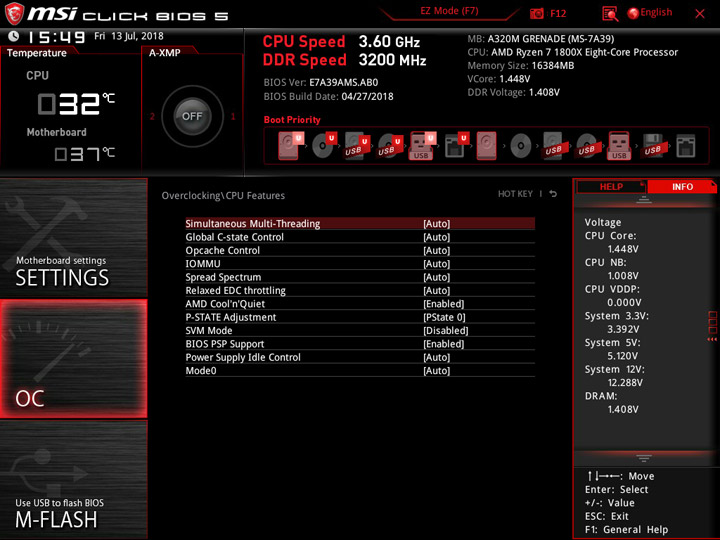Open the BIOS search magnifier icon
This screenshot has width=720, height=540.
click(x=610, y=14)
